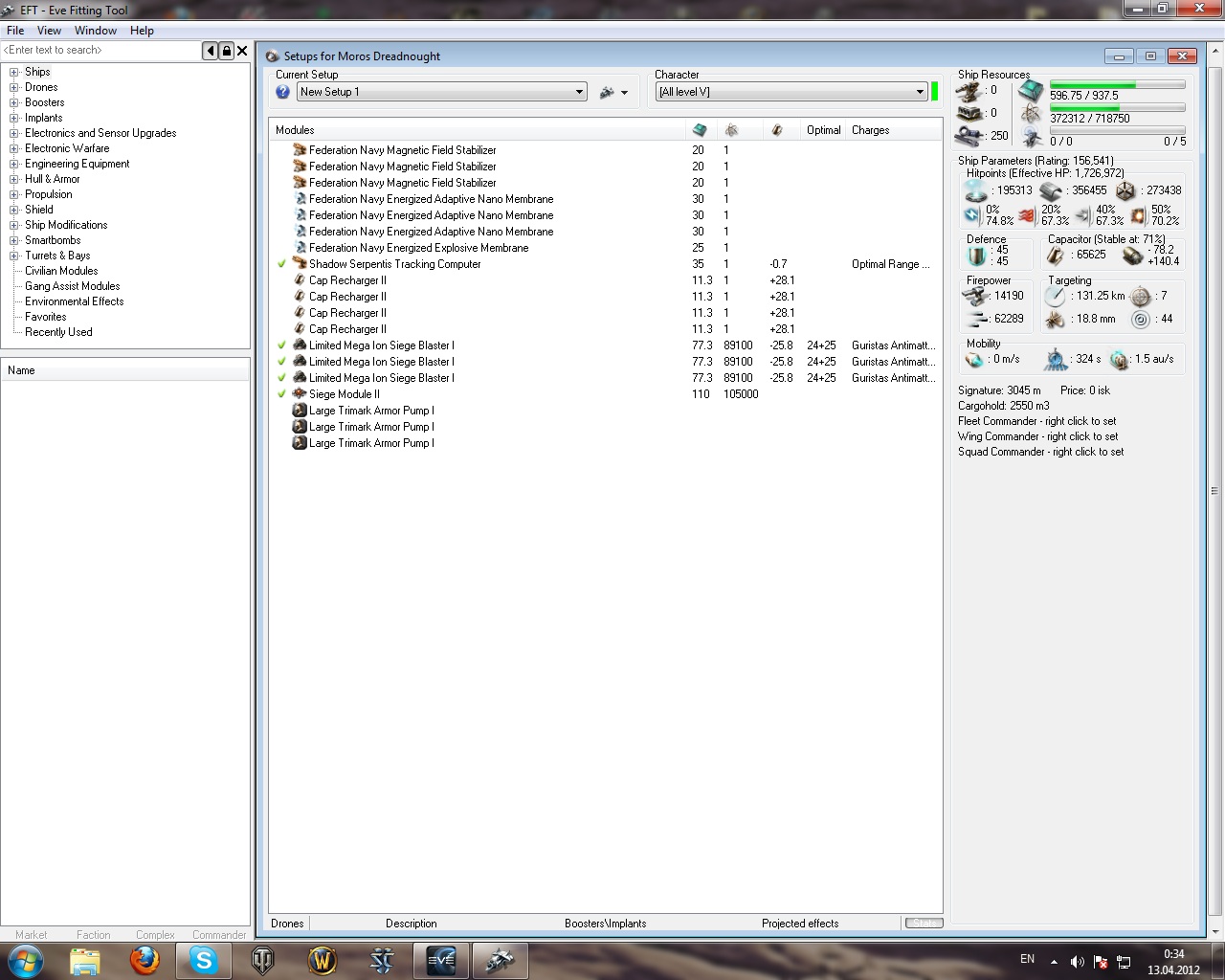Screen dimensions: 1225x980
Task: Click the Optimal column header
Action: point(823,130)
